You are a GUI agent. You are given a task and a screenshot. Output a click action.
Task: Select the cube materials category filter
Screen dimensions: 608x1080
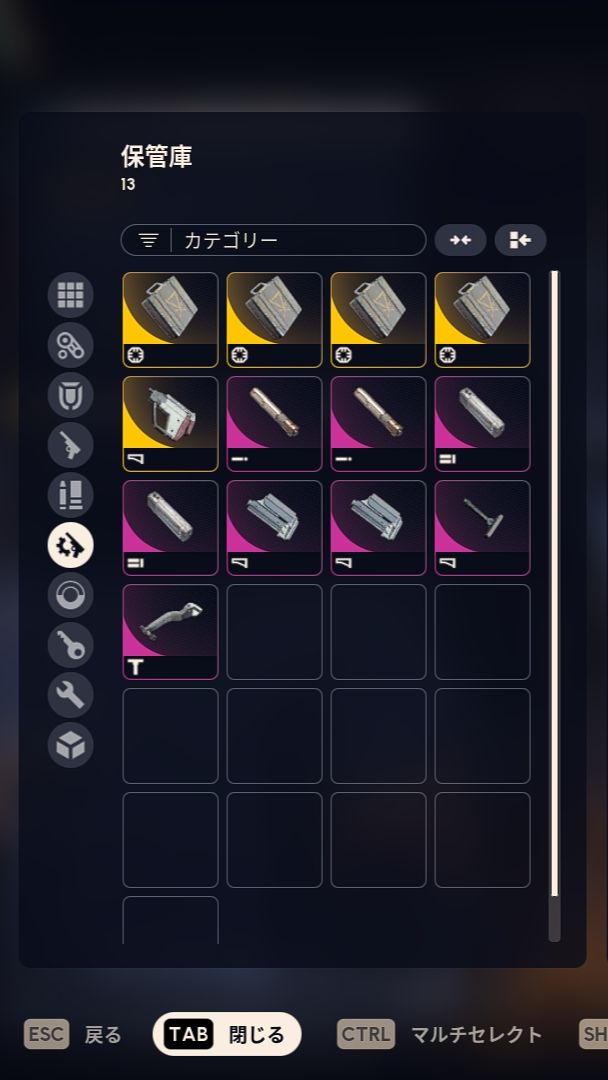point(70,745)
